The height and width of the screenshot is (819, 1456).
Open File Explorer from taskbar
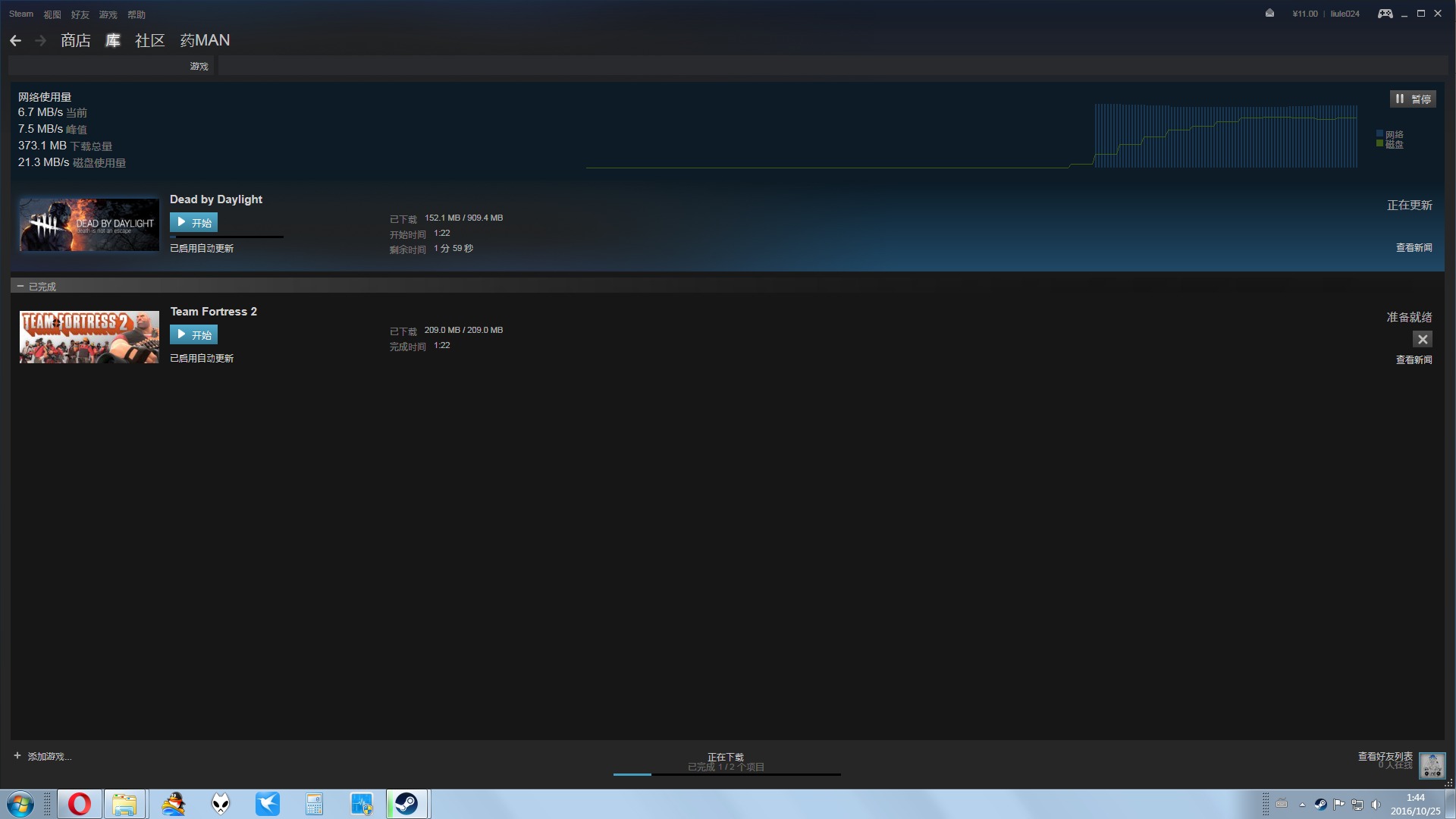[124, 804]
